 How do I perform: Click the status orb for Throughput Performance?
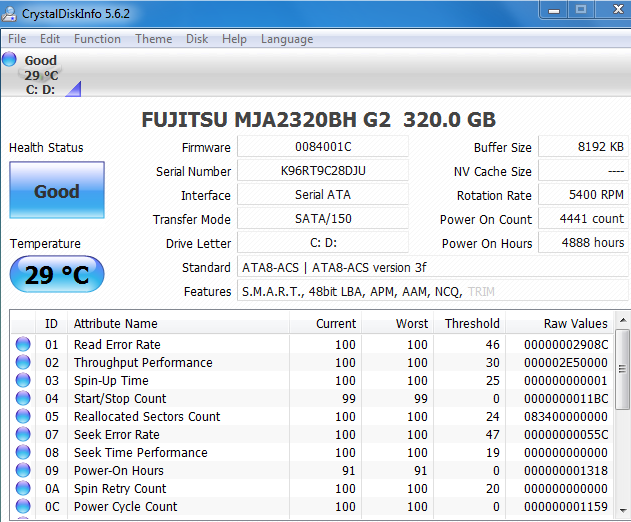[23, 362]
